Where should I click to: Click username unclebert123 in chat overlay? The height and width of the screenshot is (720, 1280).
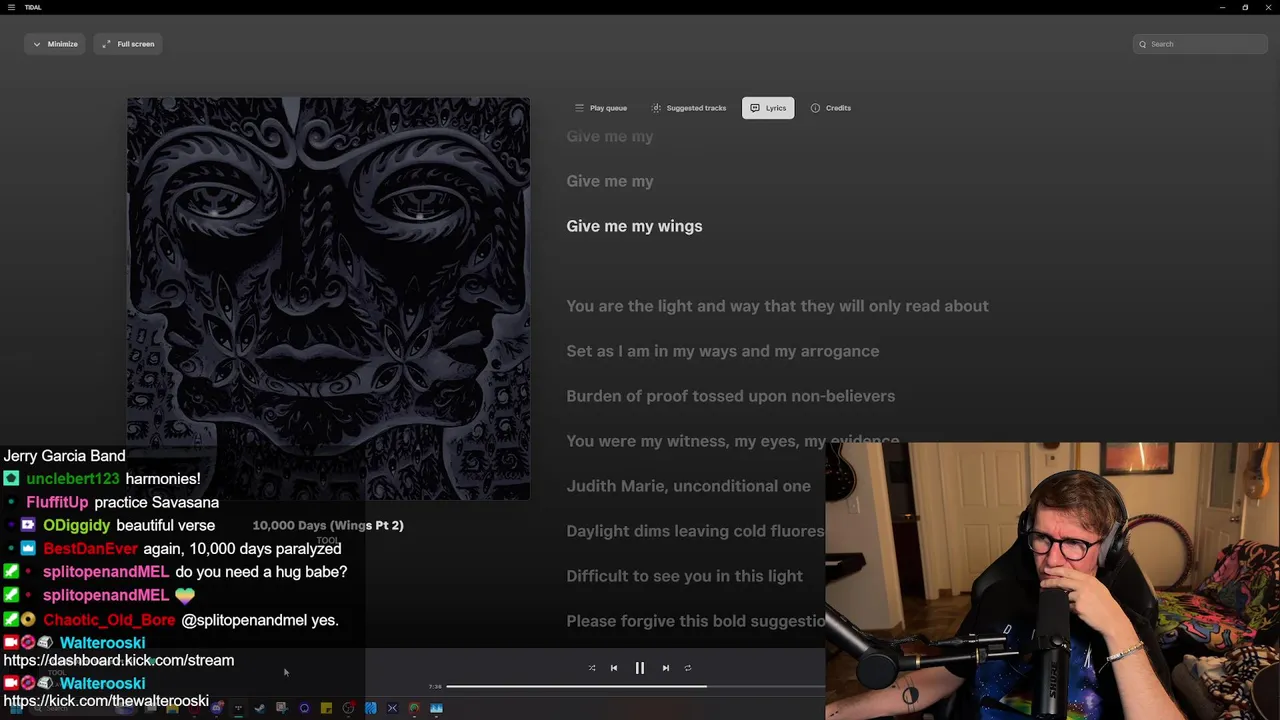pos(73,479)
